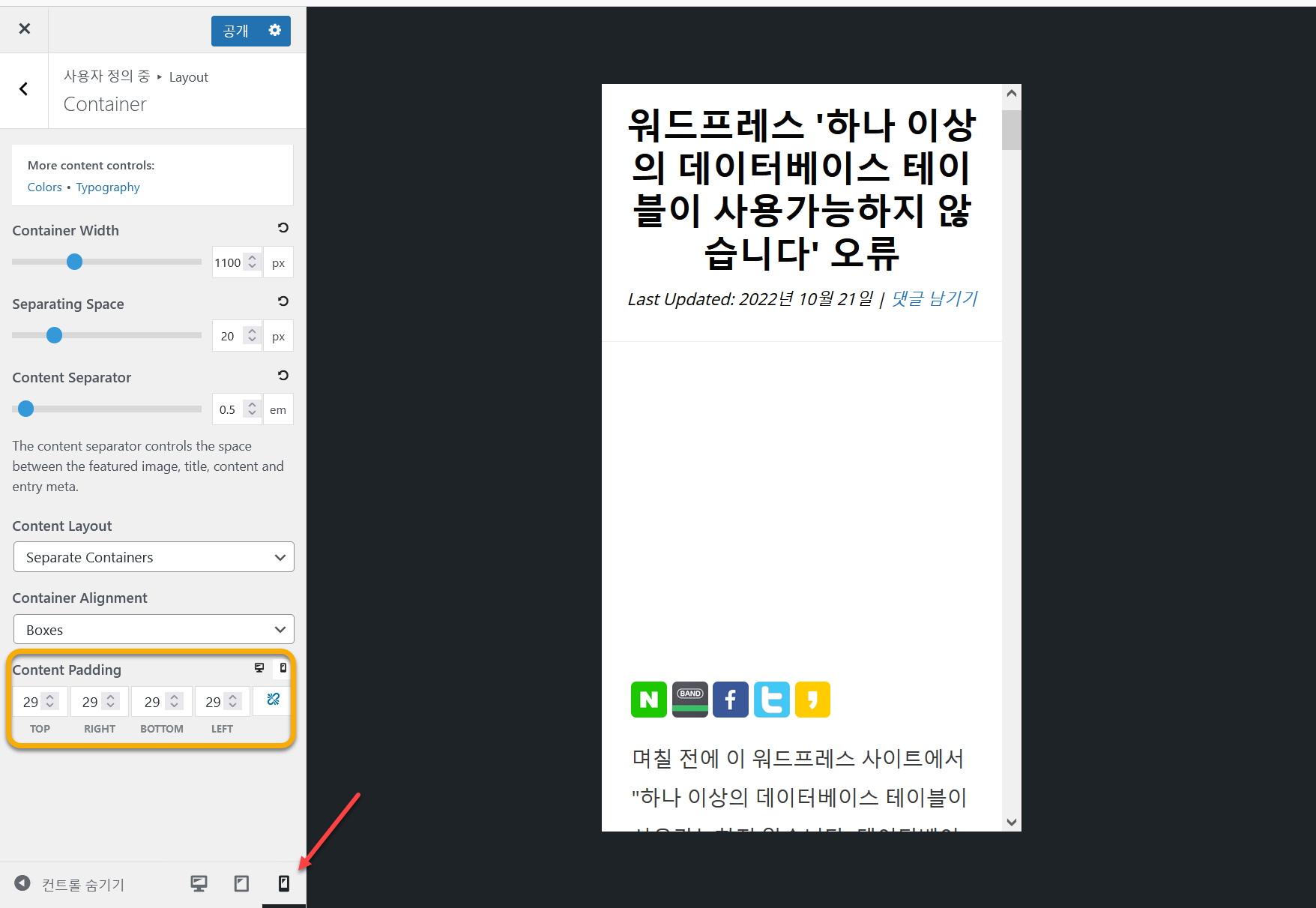This screenshot has width=1316, height=908.
Task: Switch preview to desktop view
Action: pyautogui.click(x=198, y=884)
